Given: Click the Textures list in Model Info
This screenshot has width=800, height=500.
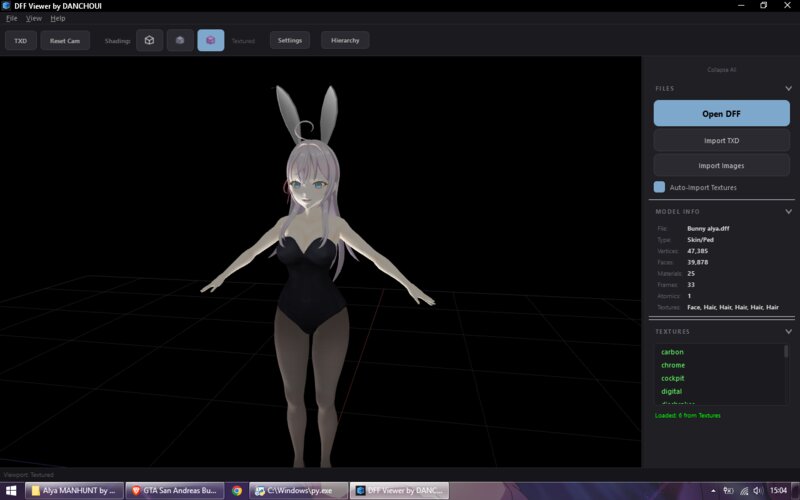Looking at the screenshot, I should pos(733,307).
